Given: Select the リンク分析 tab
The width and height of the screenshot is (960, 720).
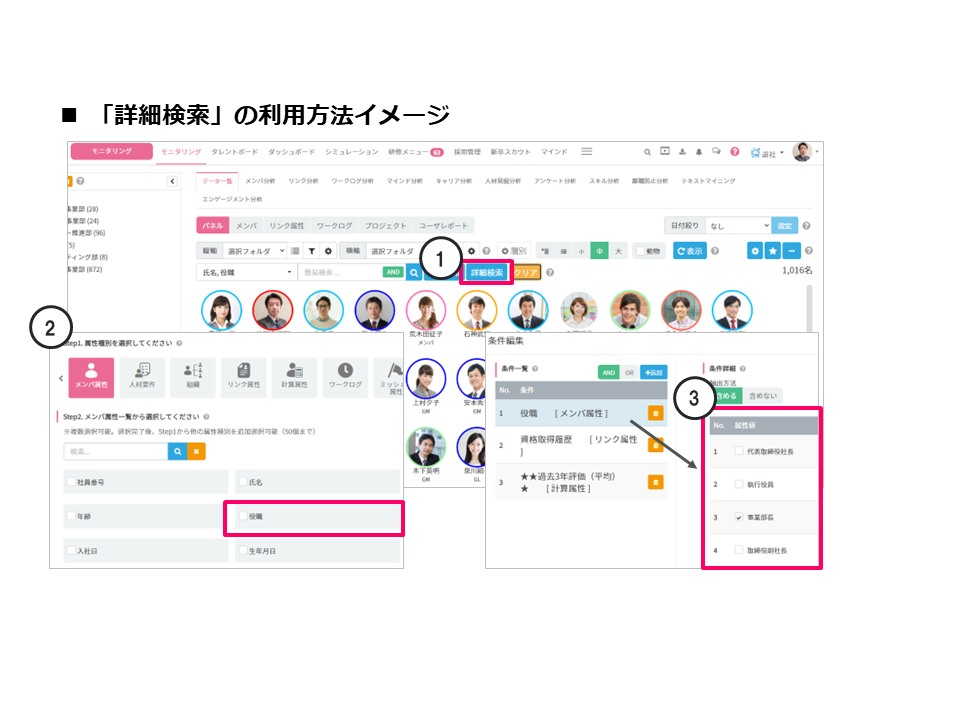Looking at the screenshot, I should pos(303,181).
